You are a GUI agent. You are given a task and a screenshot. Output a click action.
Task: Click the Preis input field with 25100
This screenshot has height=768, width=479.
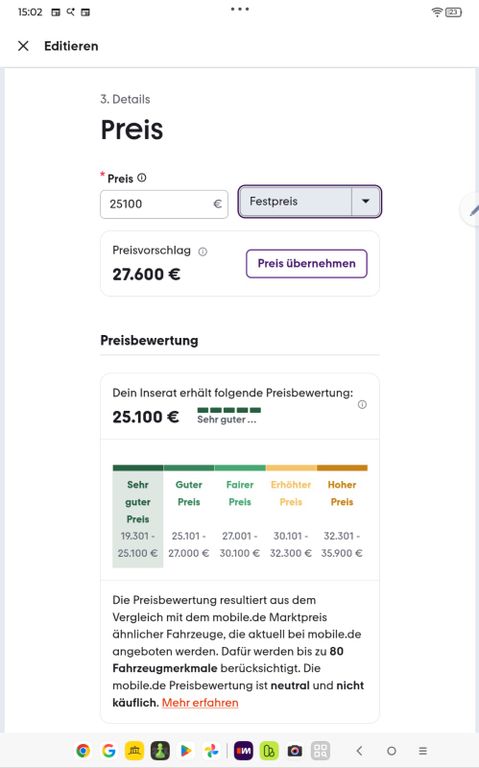(164, 204)
